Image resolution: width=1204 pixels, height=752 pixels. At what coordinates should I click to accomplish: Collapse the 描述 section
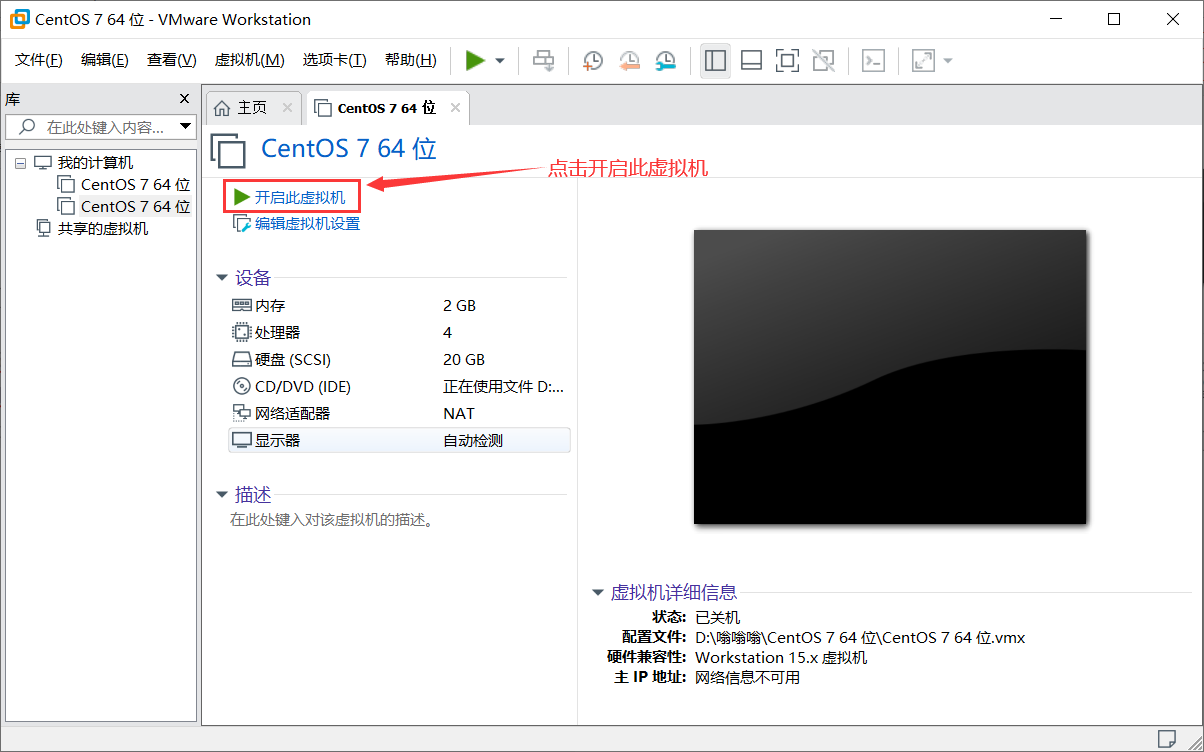click(x=222, y=495)
